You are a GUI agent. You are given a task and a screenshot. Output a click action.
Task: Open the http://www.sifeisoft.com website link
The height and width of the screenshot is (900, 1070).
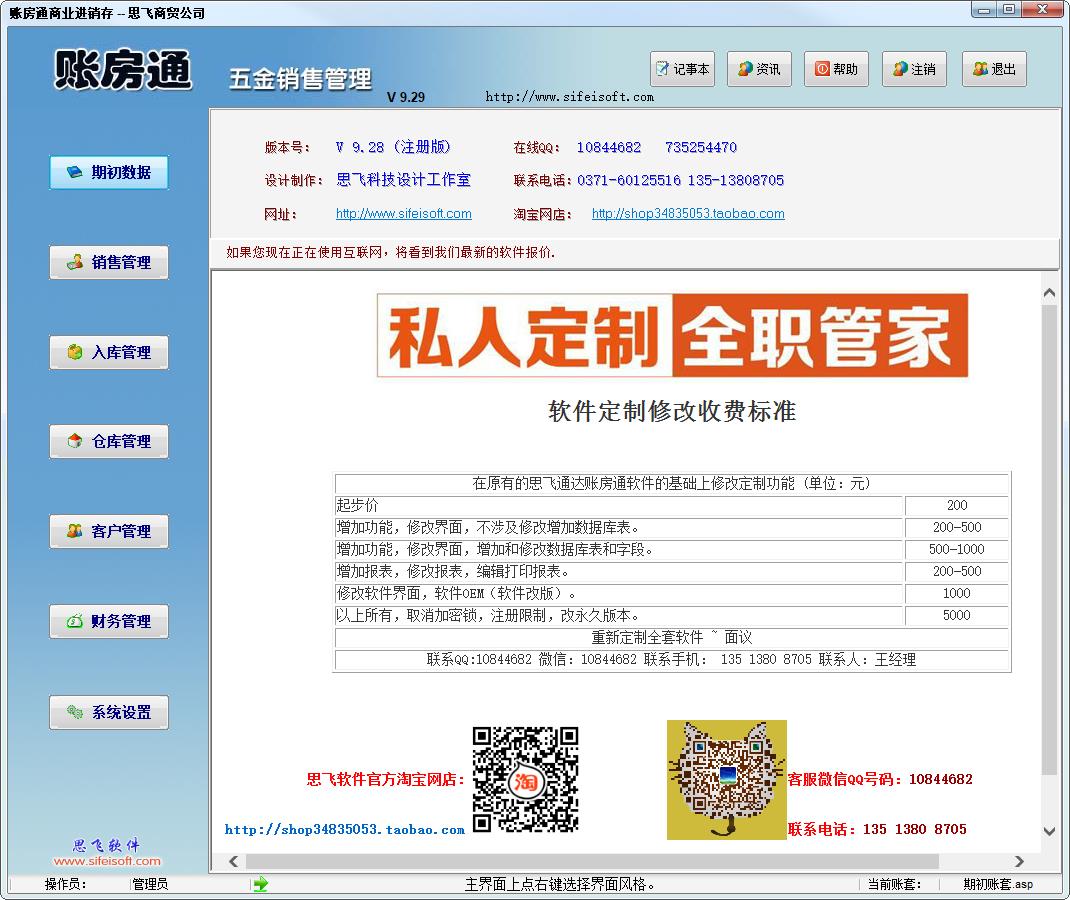(403, 214)
